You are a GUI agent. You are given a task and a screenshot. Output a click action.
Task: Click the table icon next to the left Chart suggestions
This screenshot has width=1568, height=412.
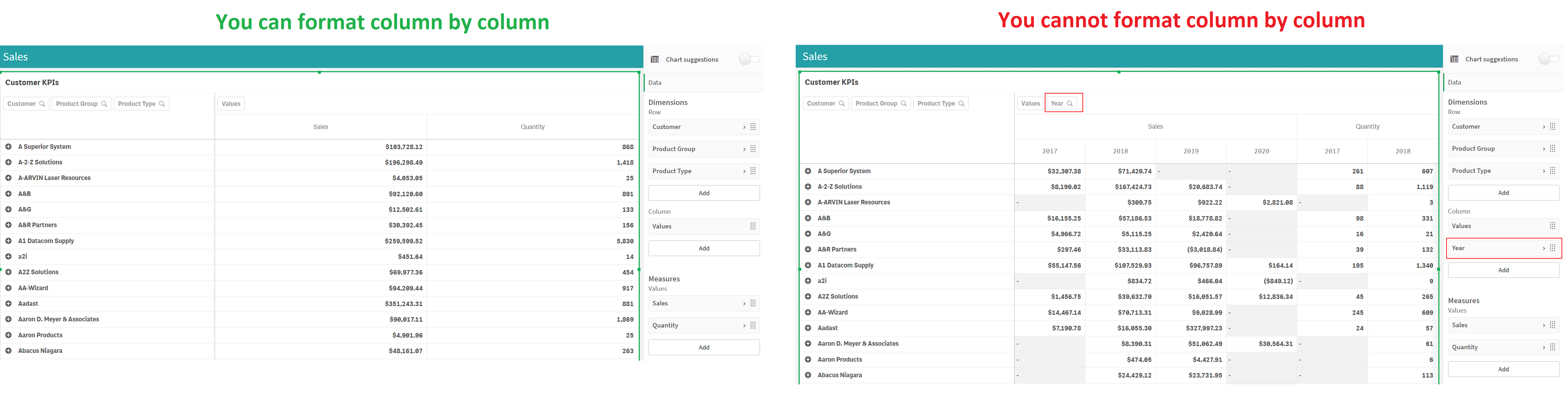(x=655, y=60)
